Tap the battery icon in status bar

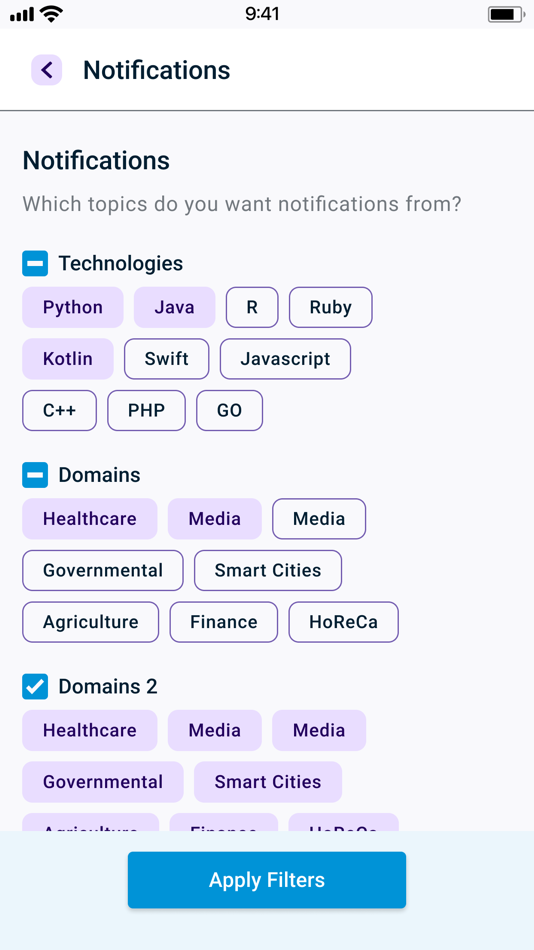coord(505,14)
